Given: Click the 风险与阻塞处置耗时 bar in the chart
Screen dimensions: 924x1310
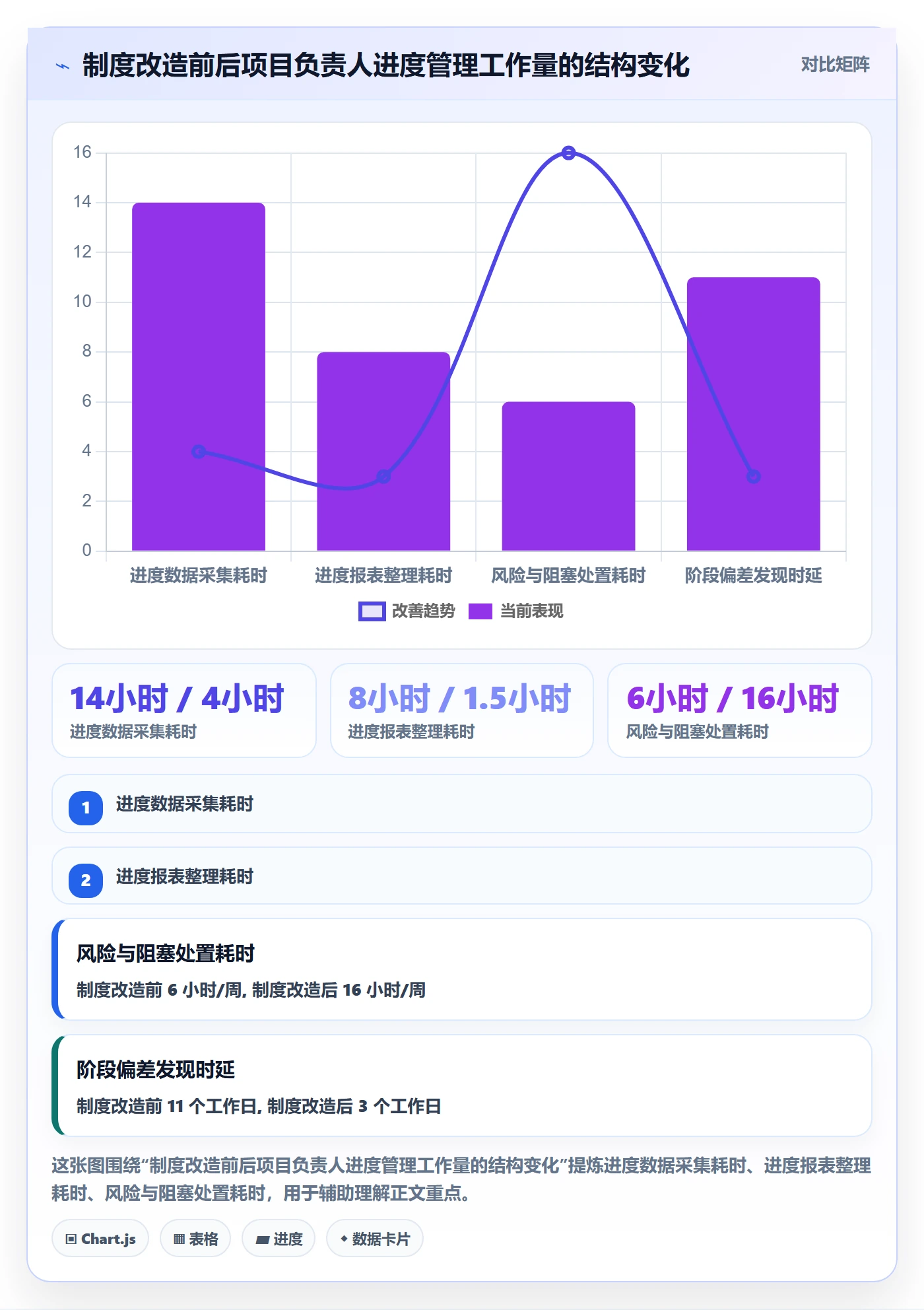Looking at the screenshot, I should point(568,476).
